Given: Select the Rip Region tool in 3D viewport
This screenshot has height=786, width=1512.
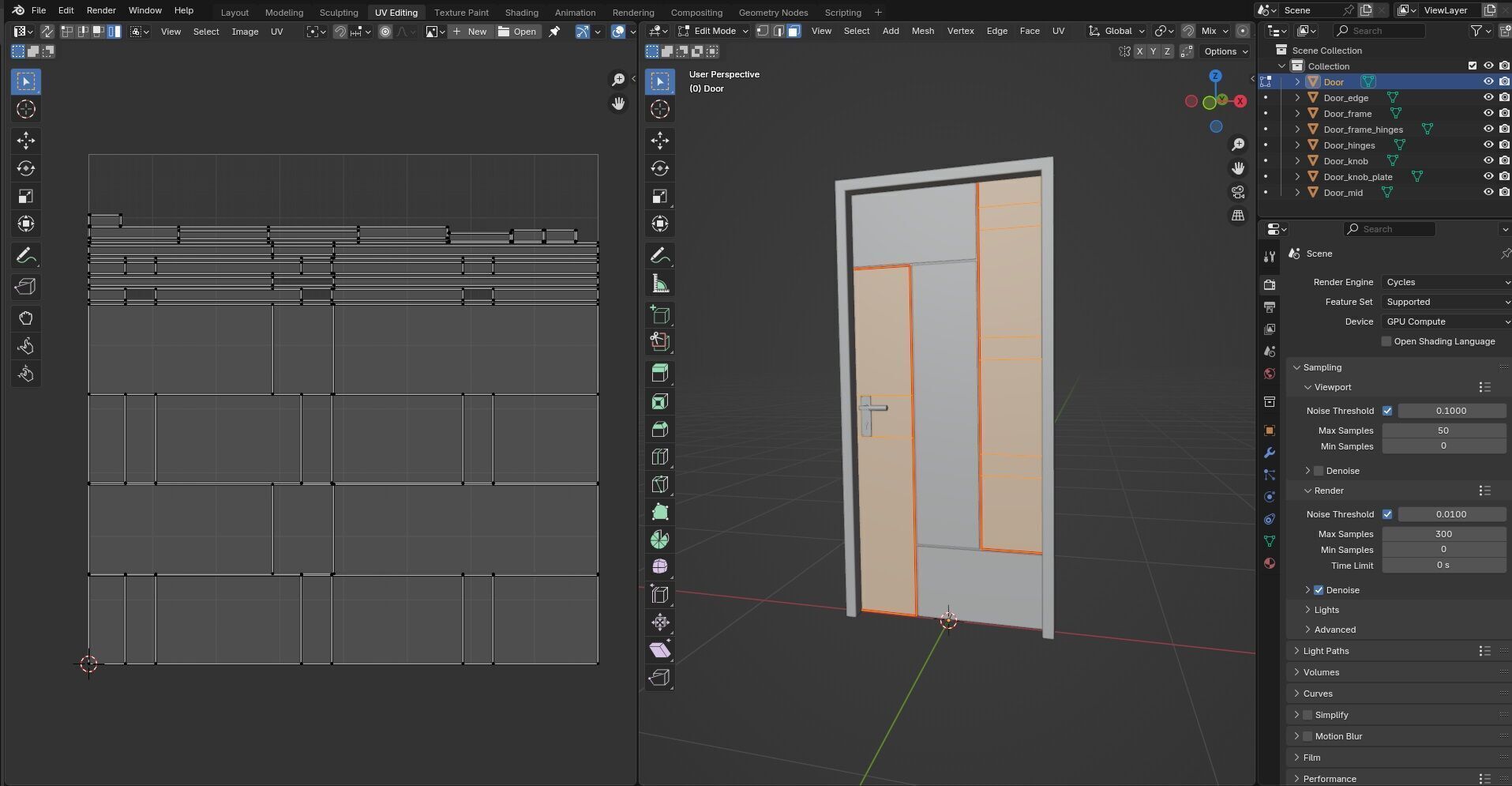Looking at the screenshot, I should click(660, 678).
